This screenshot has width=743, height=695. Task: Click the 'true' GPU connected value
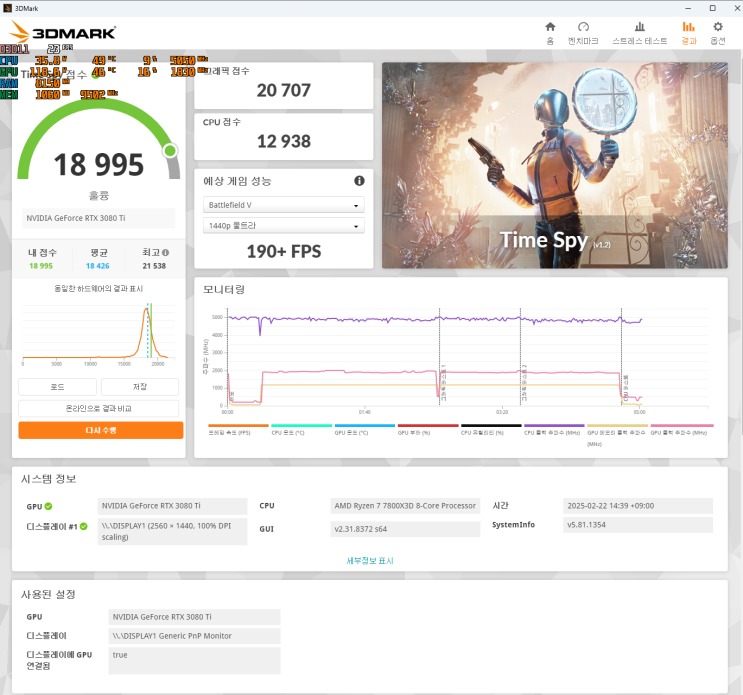tap(194, 661)
